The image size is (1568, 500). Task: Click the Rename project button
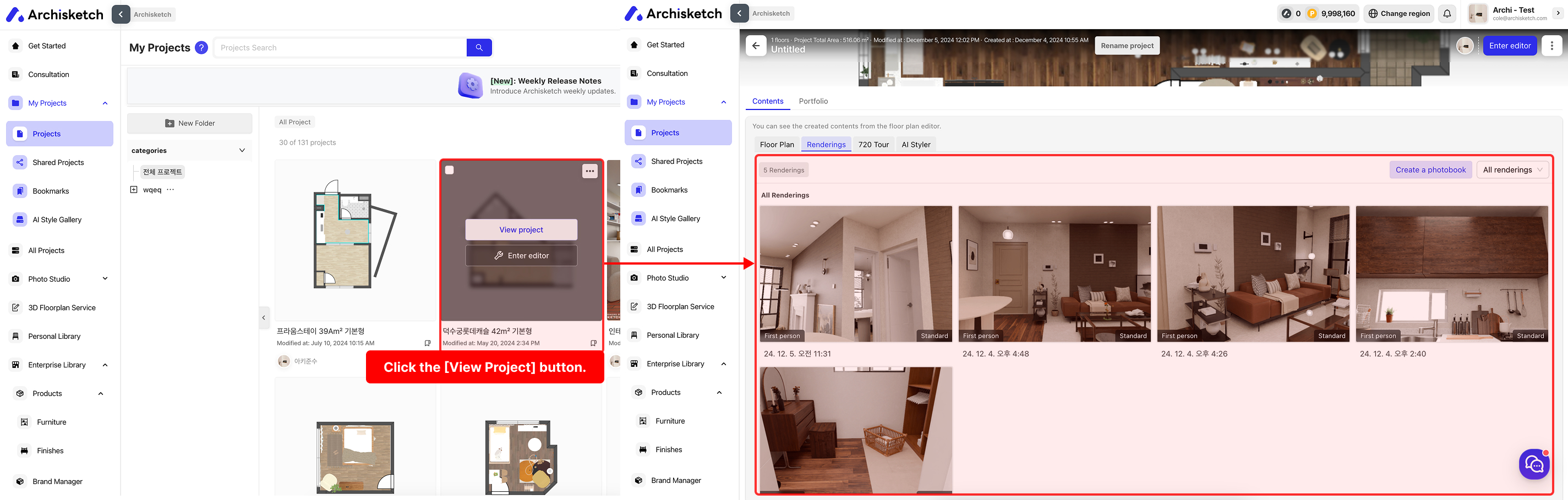coord(1127,46)
